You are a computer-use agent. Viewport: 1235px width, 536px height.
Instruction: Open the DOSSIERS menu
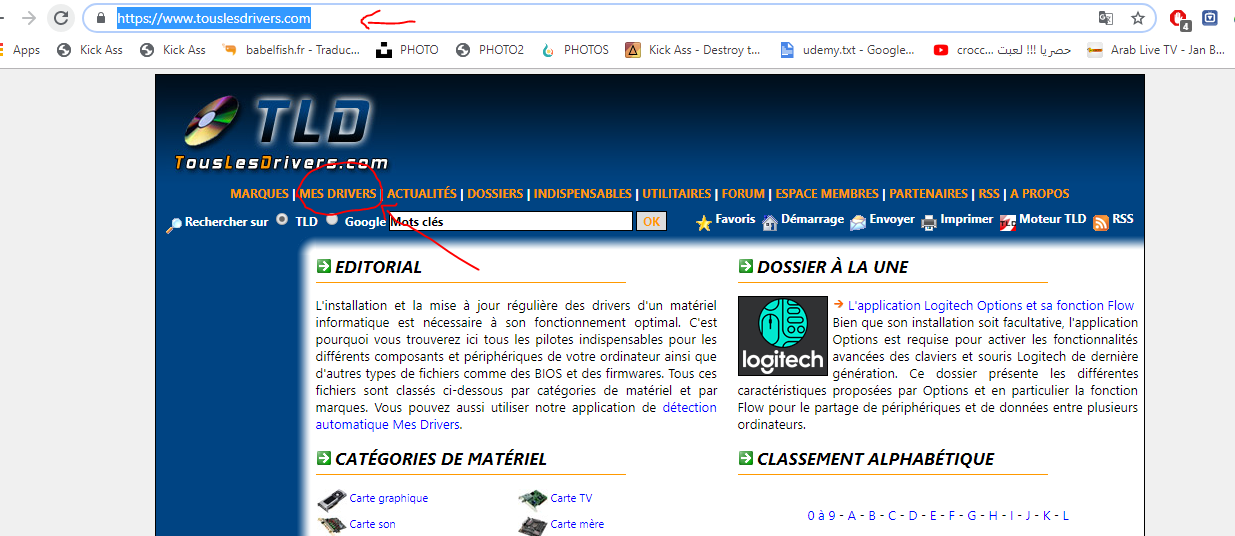point(495,194)
